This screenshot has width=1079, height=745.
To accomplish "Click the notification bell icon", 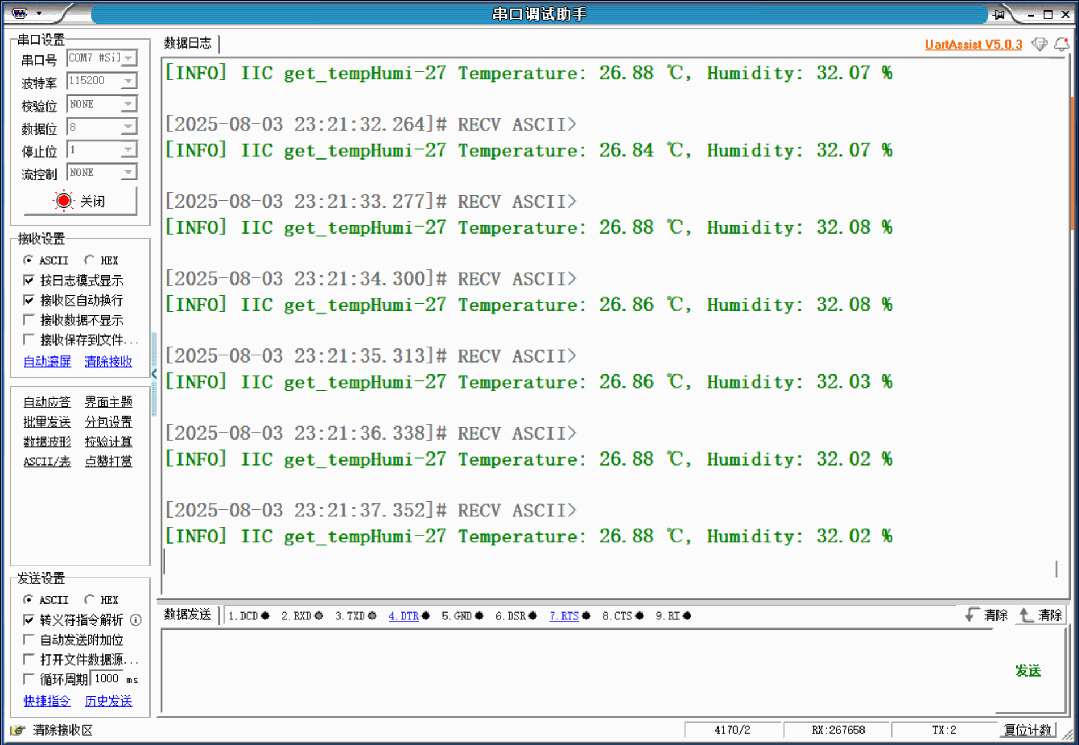I will coord(1061,45).
